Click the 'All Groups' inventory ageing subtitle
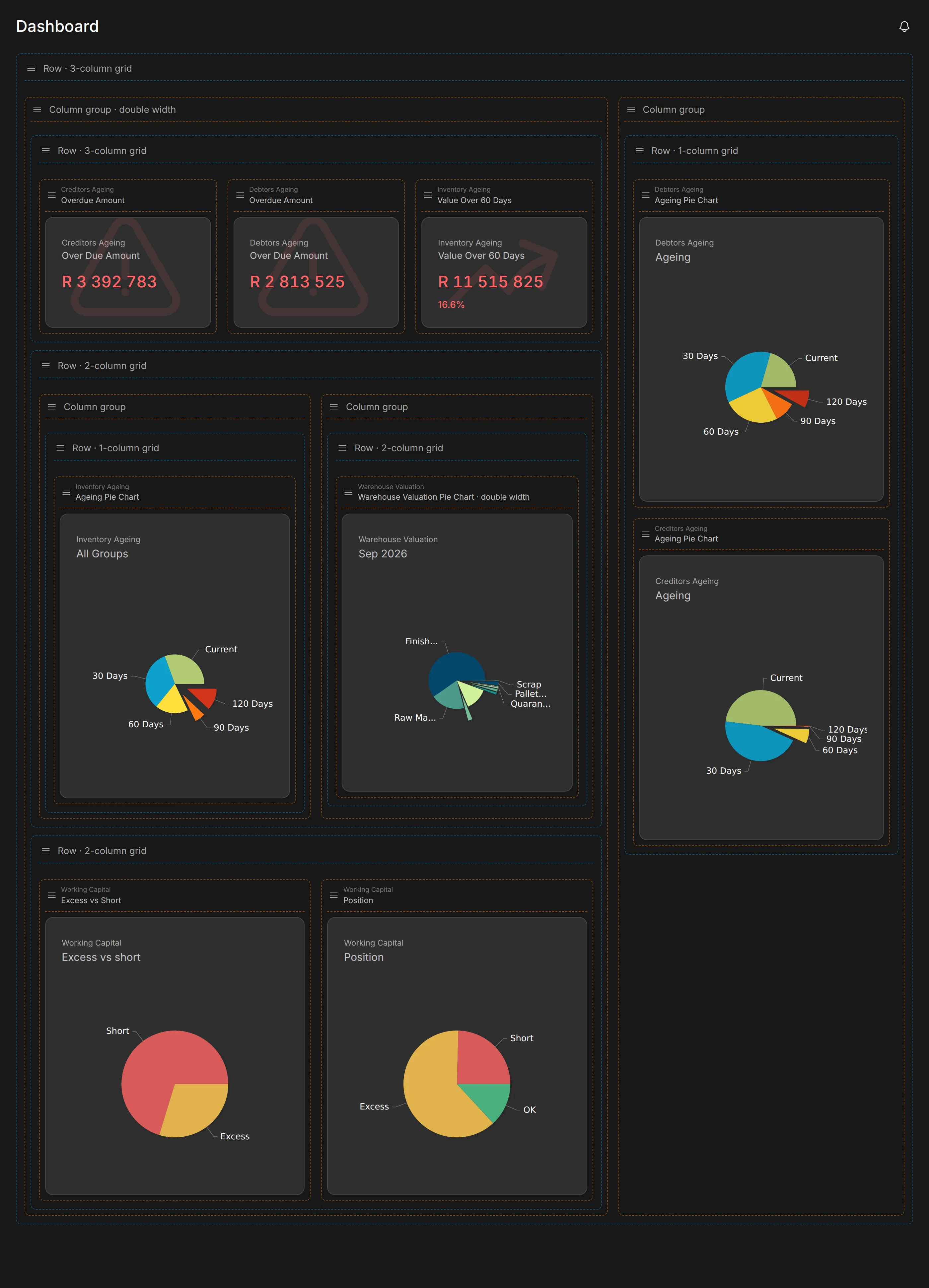 (x=102, y=554)
